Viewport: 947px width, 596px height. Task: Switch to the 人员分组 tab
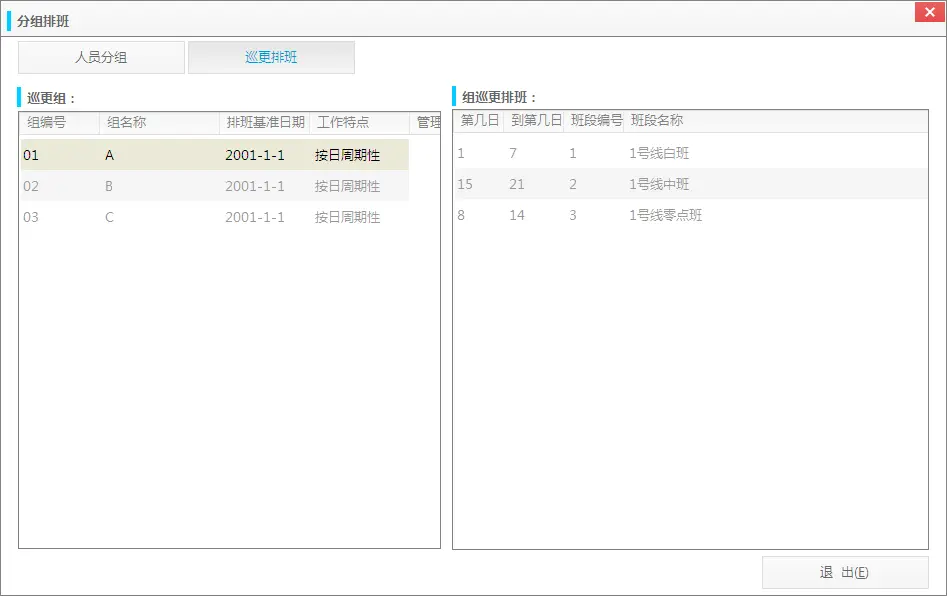(x=101, y=58)
